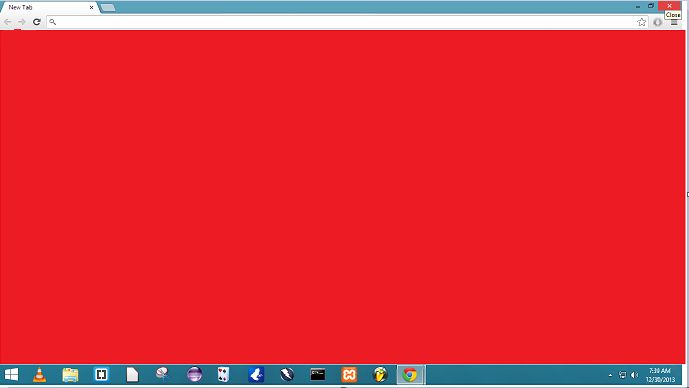
Task: Launch Eclipse from the taskbar
Action: 194,375
